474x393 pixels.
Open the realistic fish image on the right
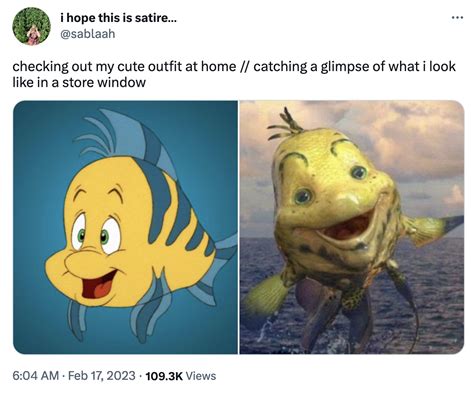(352, 227)
